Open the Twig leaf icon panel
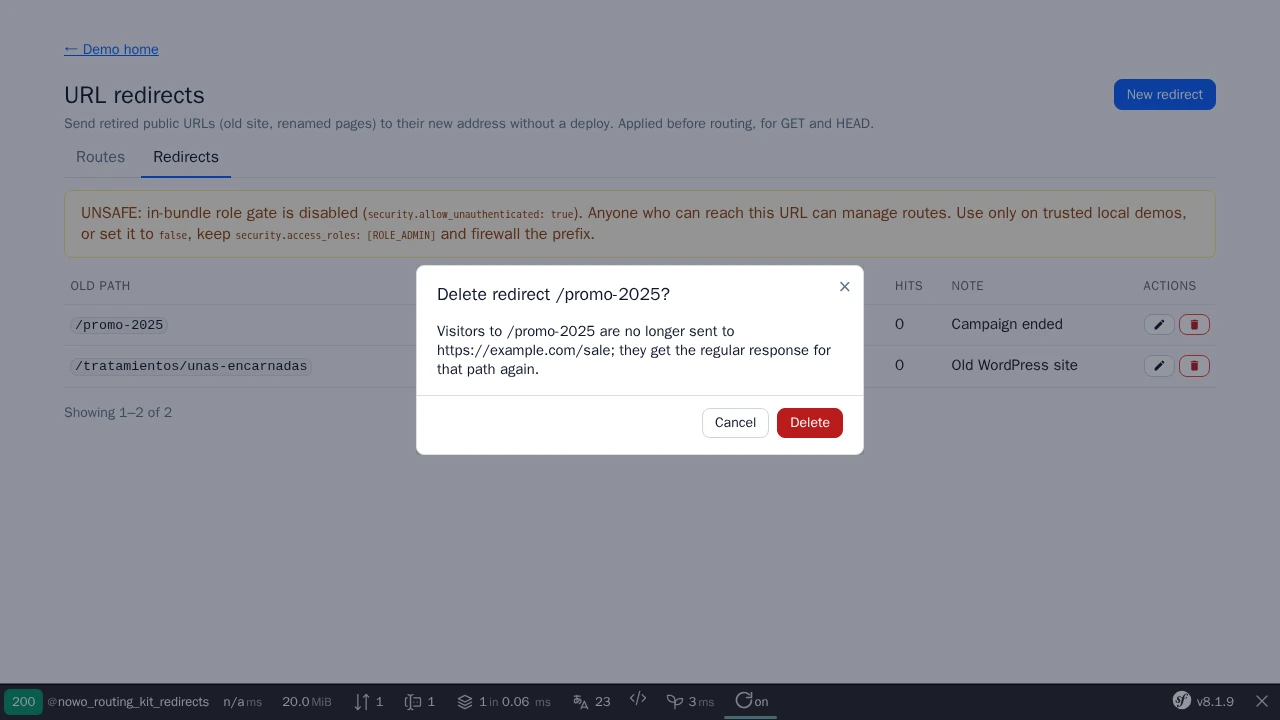Image resolution: width=1280 pixels, height=720 pixels. click(691, 702)
